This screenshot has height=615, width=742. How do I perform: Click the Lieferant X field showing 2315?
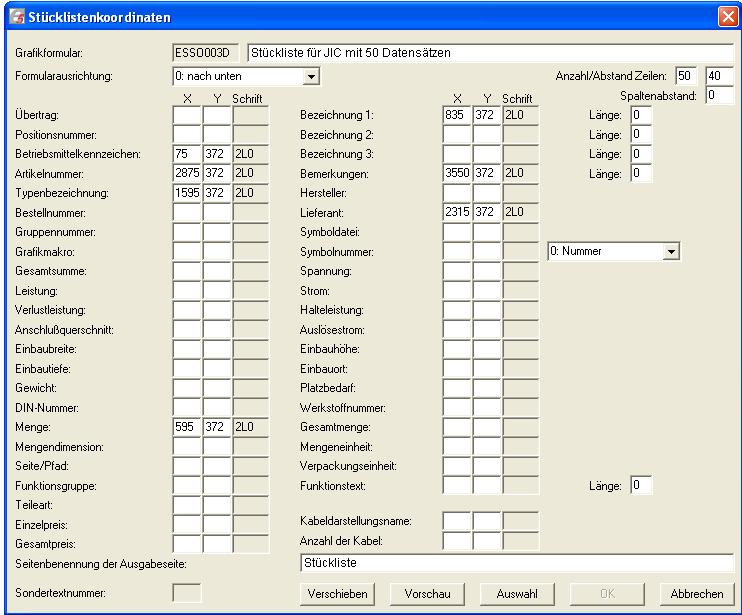(457, 212)
